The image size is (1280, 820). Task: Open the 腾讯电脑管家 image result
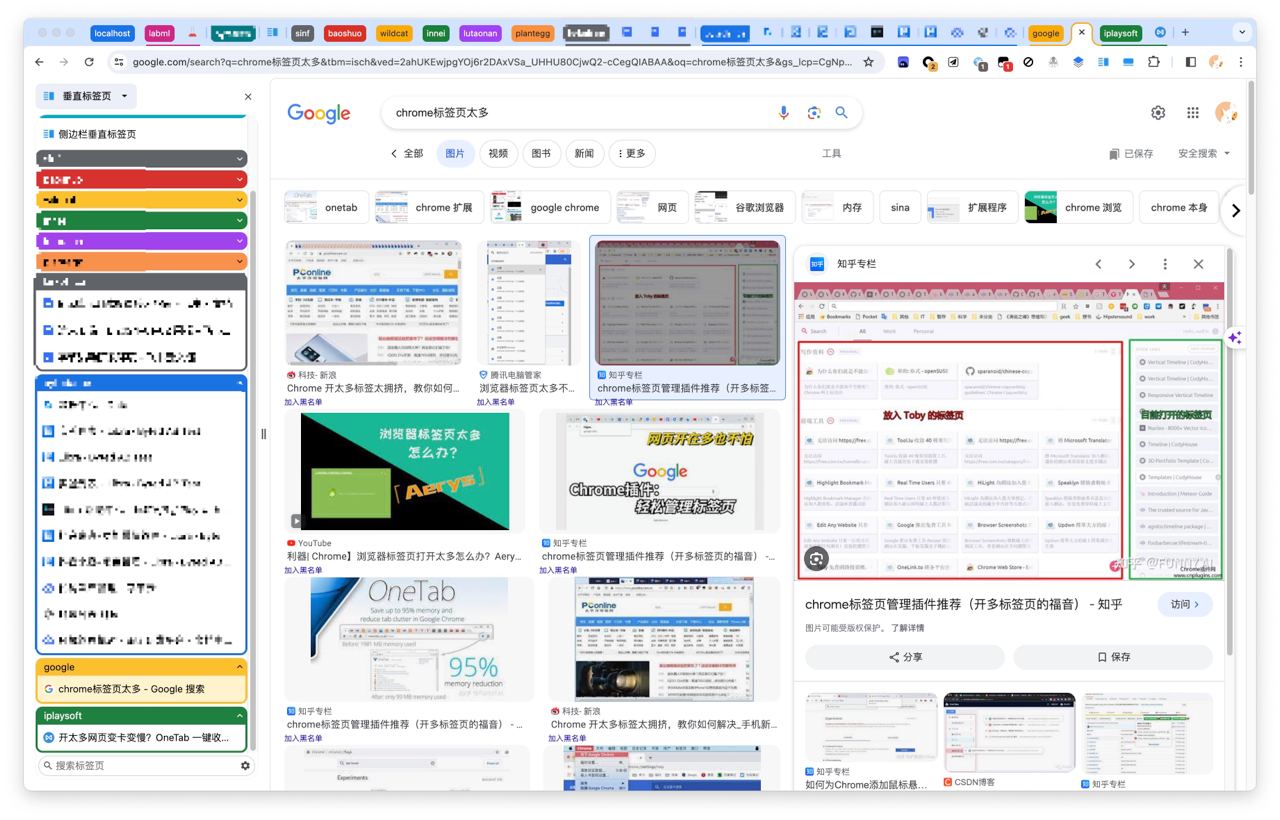click(x=528, y=303)
